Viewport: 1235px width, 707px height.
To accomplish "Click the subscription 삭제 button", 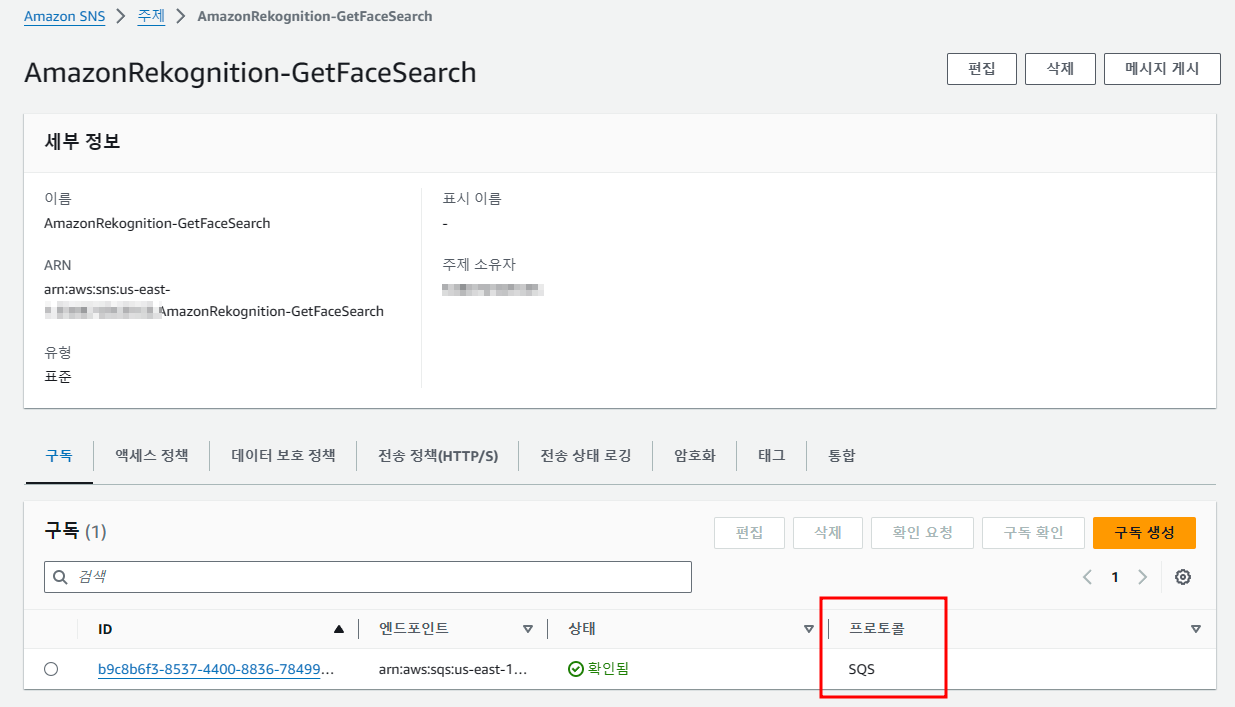I will [828, 533].
